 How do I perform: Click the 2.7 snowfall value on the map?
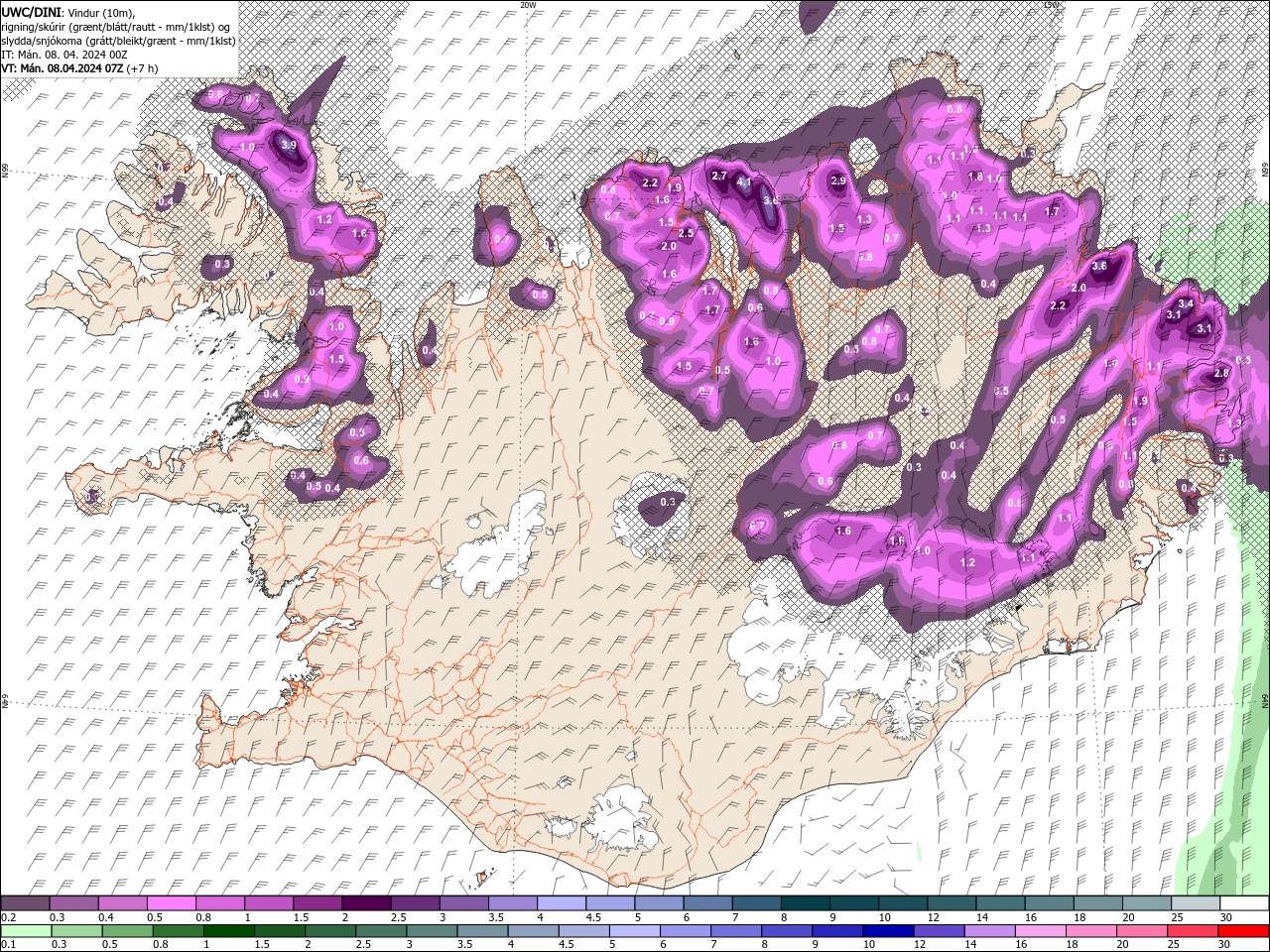coord(720,176)
